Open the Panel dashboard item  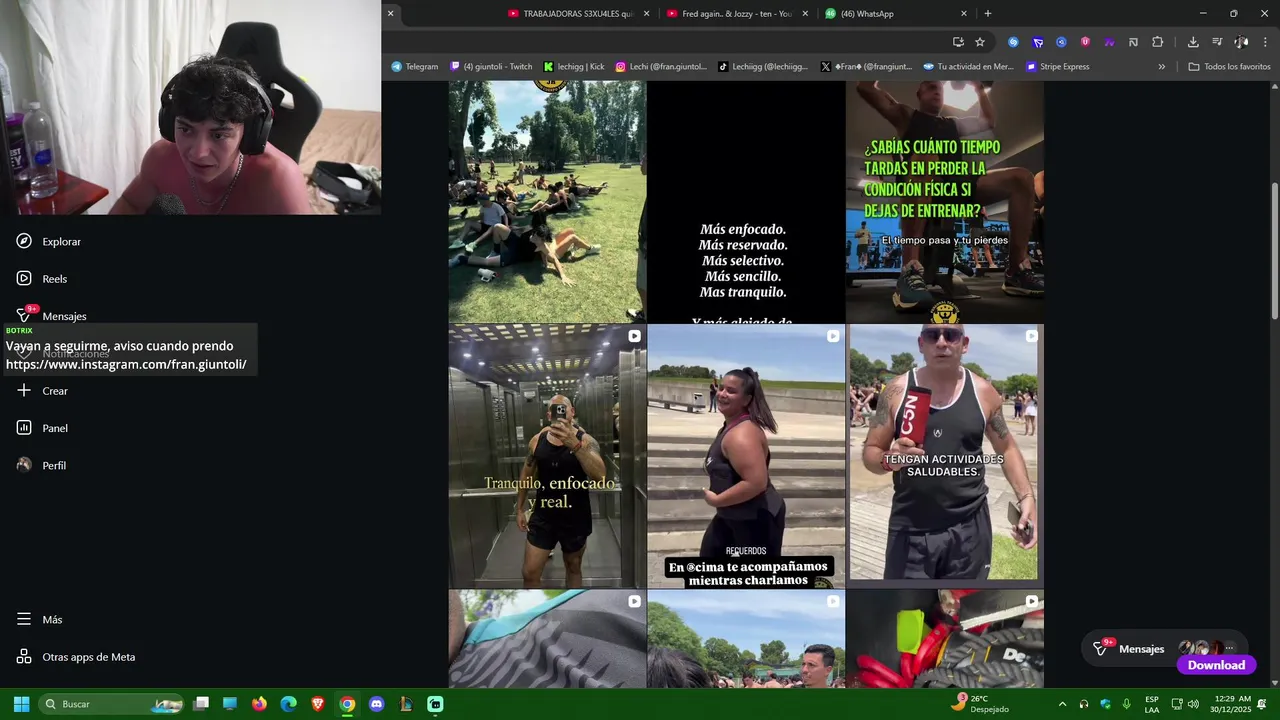[42, 428]
